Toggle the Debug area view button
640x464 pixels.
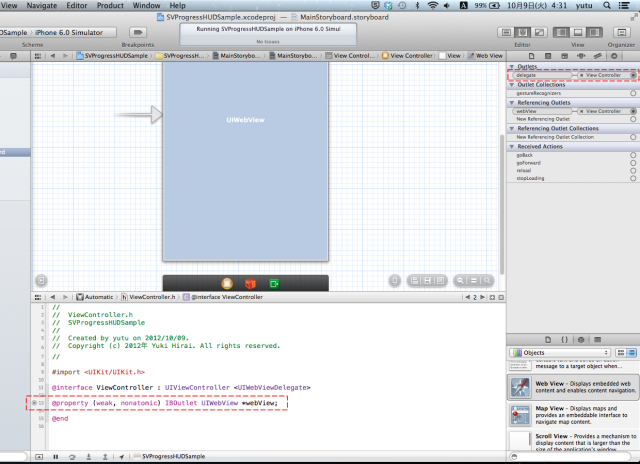click(x=578, y=32)
